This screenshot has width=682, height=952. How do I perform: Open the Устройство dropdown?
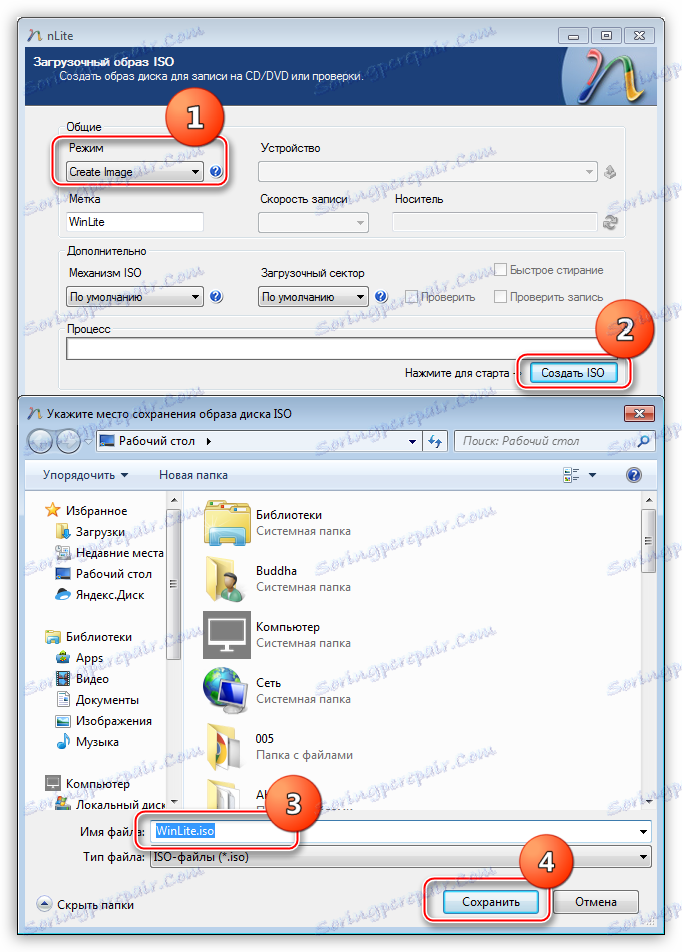click(x=428, y=172)
